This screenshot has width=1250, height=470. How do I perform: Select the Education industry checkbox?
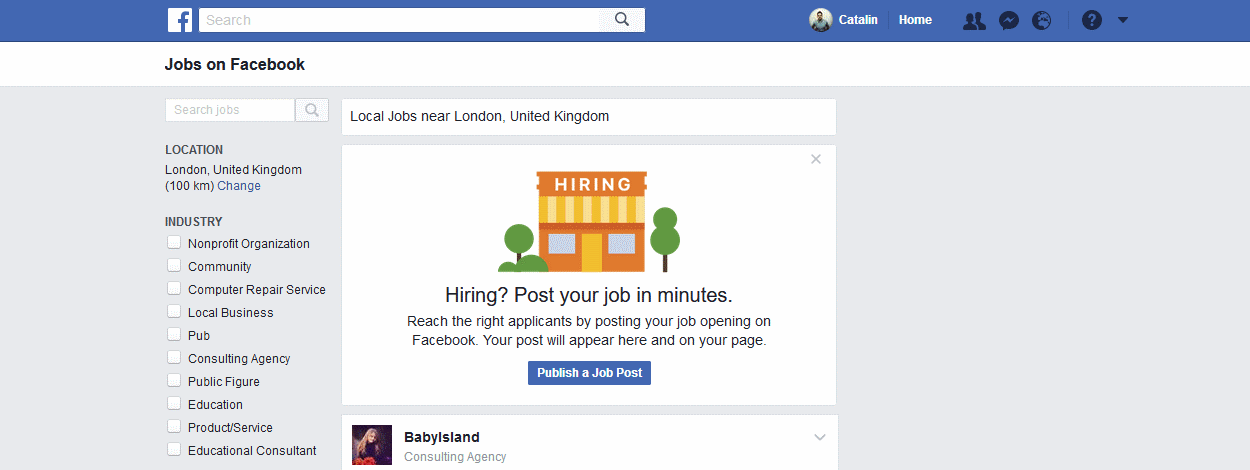pos(174,404)
